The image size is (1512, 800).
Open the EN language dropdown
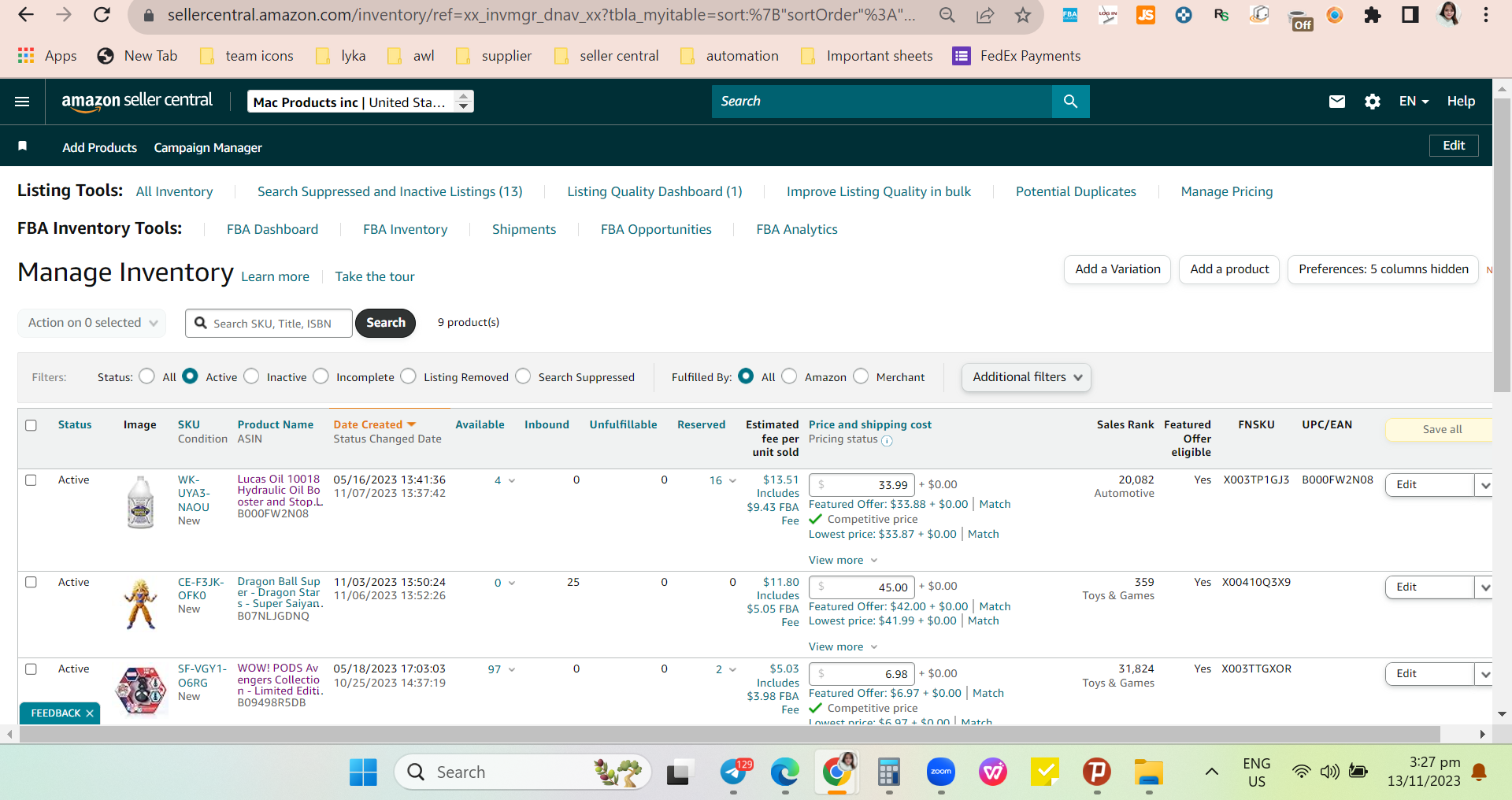point(1414,102)
